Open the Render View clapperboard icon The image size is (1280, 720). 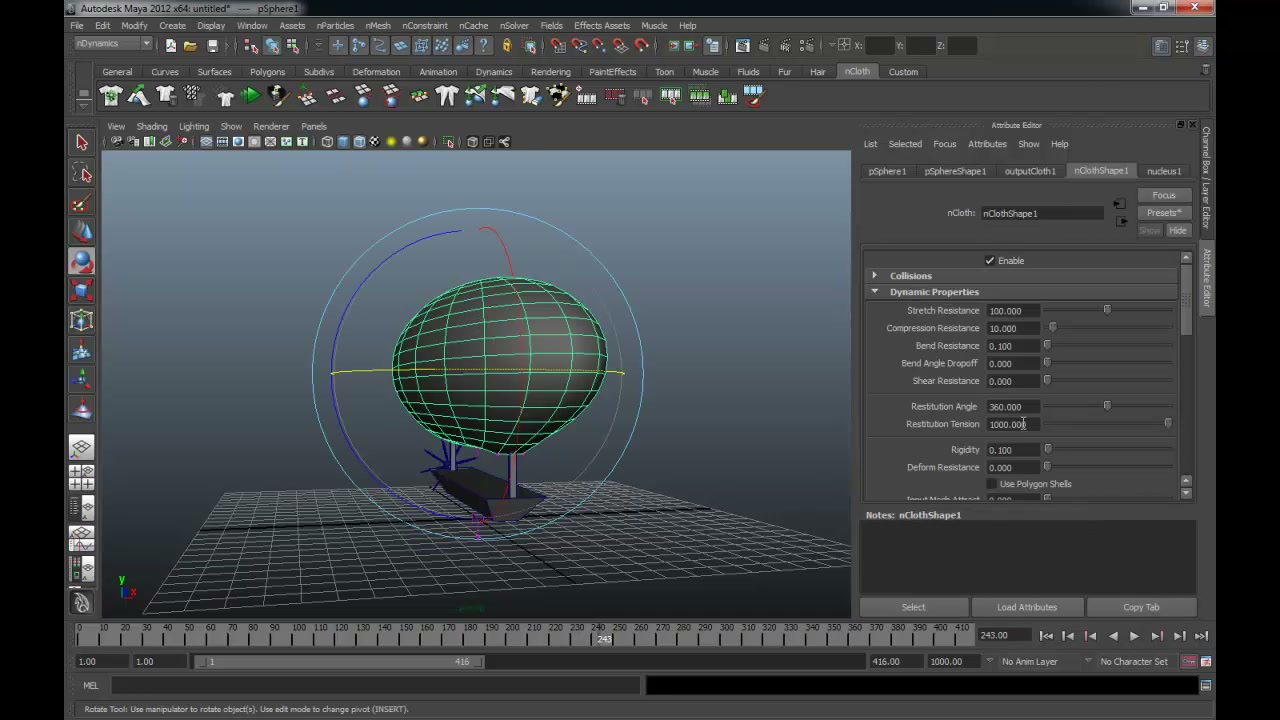(x=743, y=45)
